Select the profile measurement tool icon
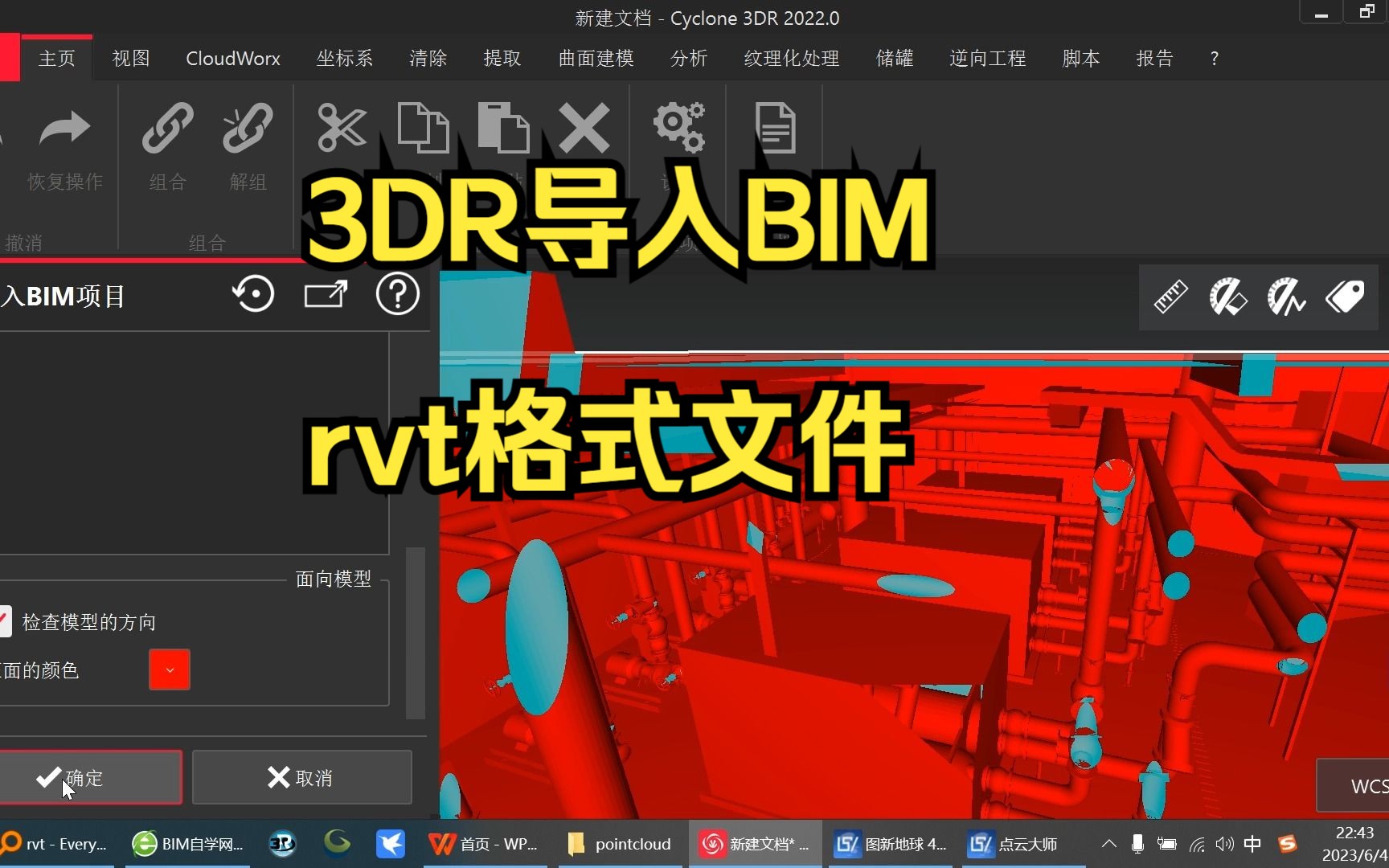The height and width of the screenshot is (868, 1389). (x=1286, y=297)
